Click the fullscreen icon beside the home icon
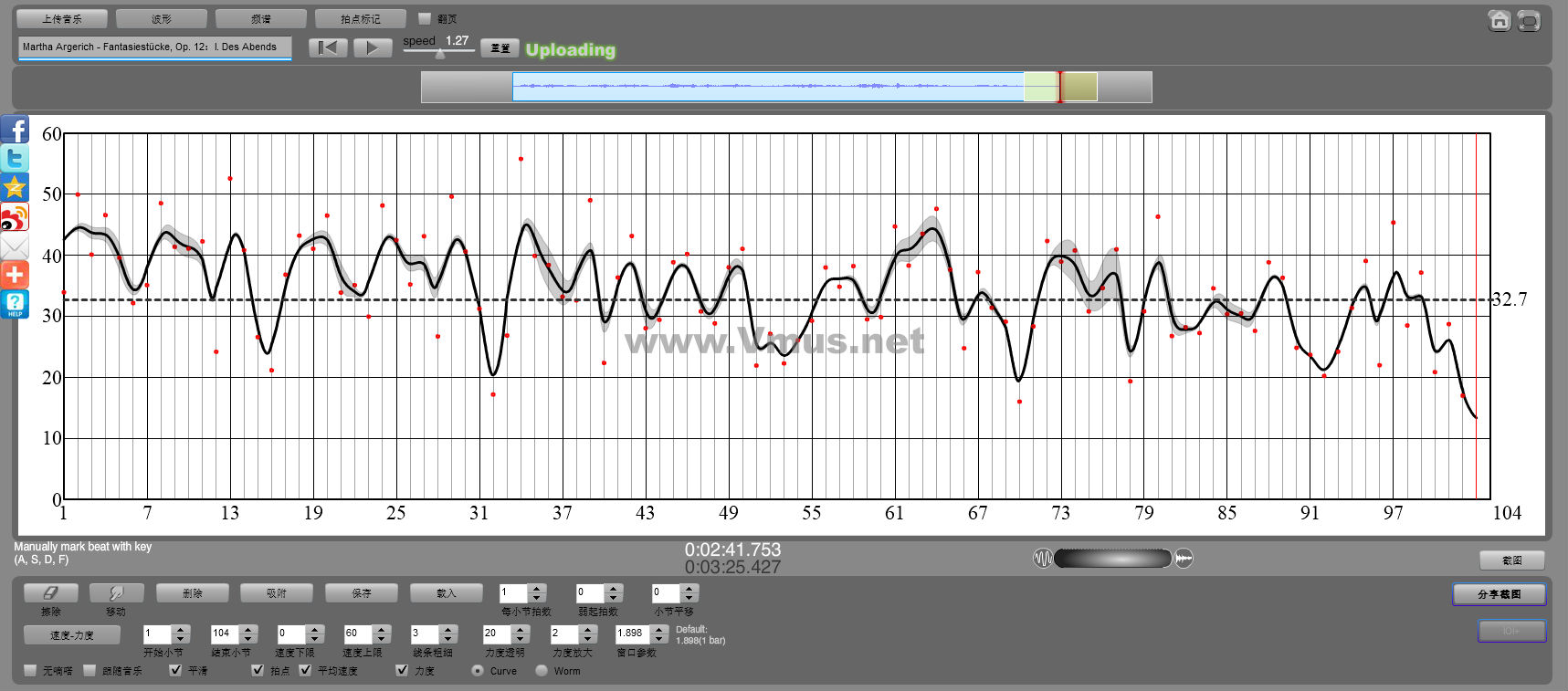This screenshot has height=691, width=1568. pos(1529,20)
